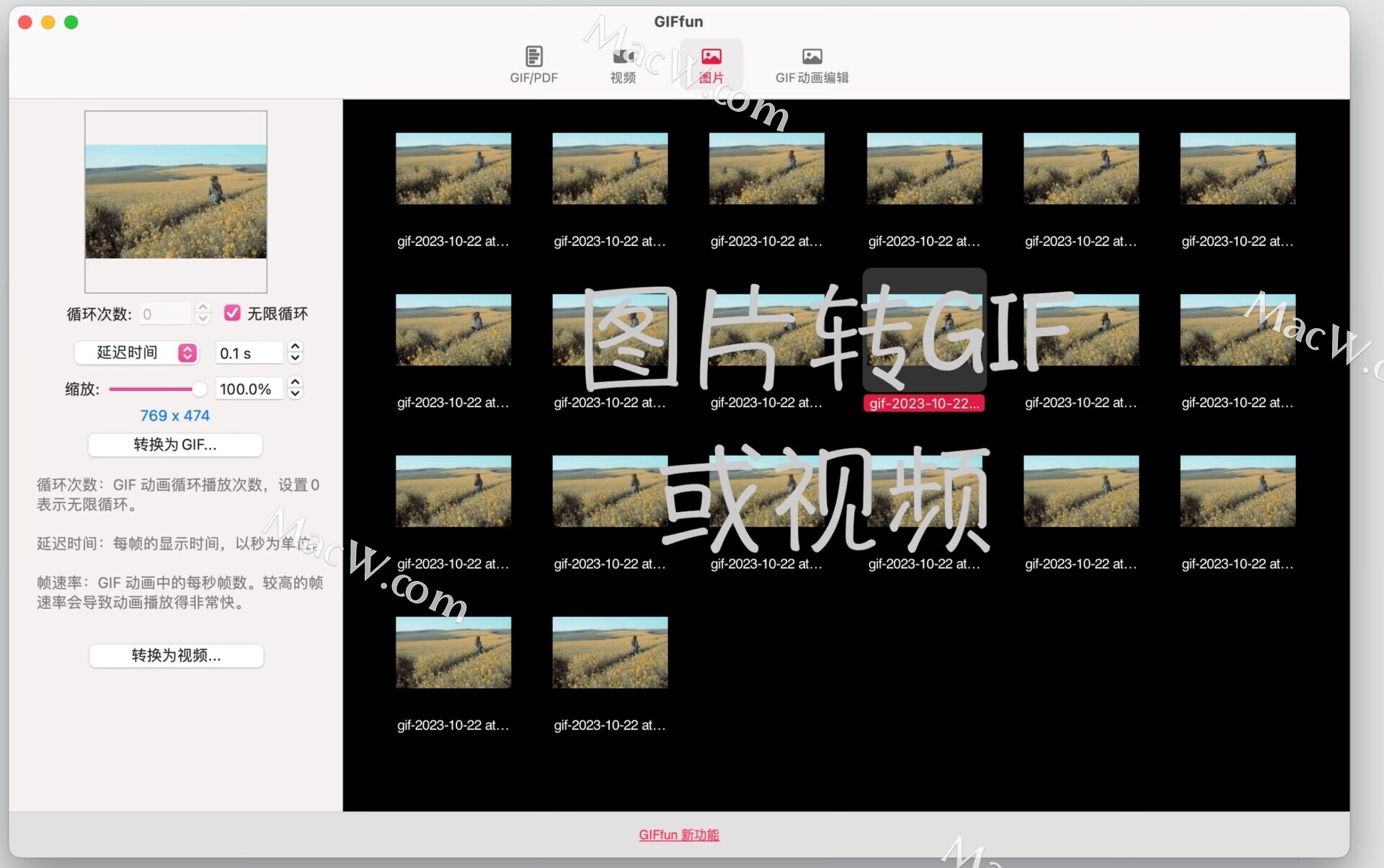
Task: Click the 循环次数 input field
Action: pyautogui.click(x=165, y=314)
